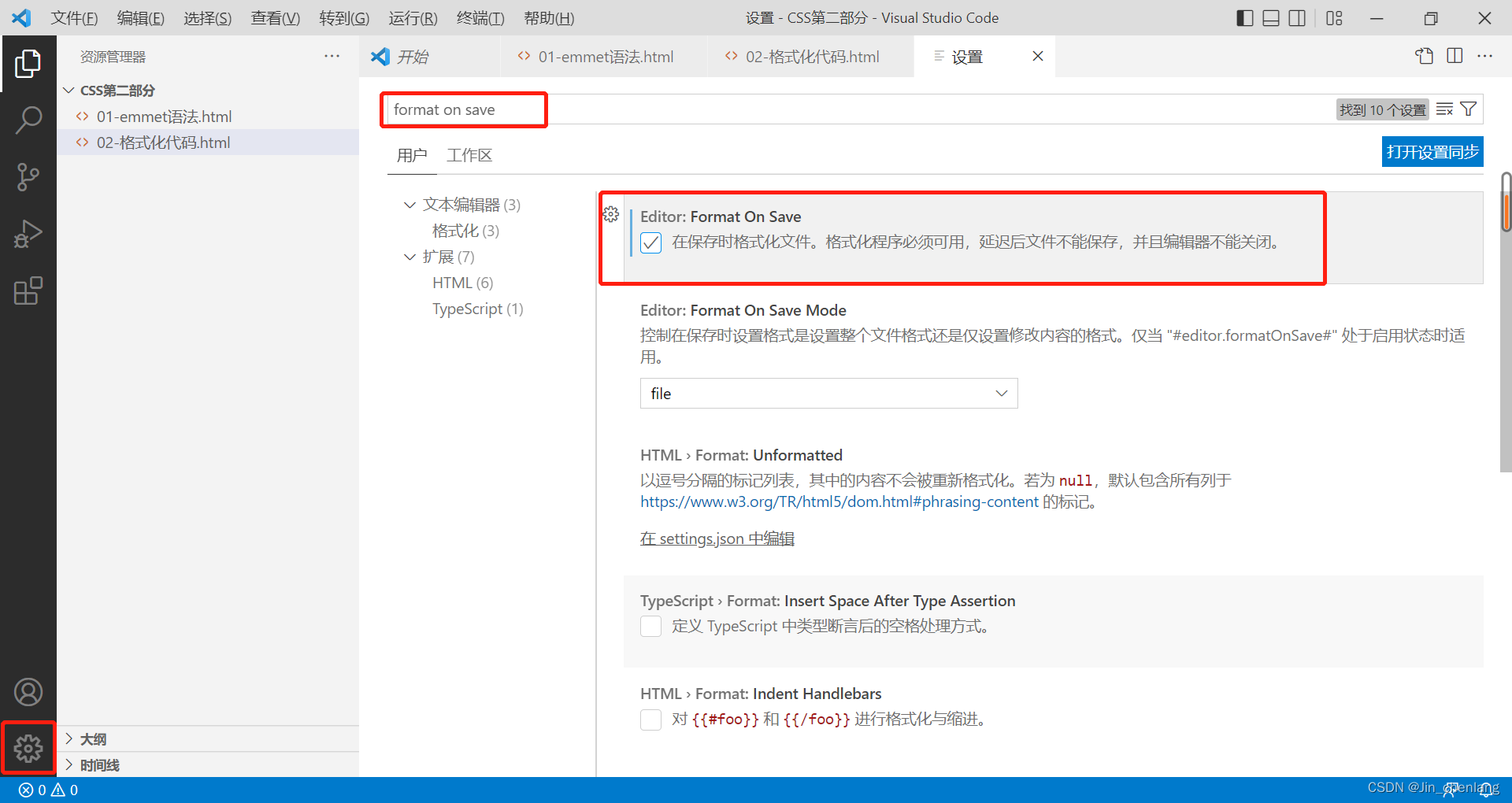Open 02-格式化代码.html in explorer
Image resolution: width=1512 pixels, height=803 pixels.
[208, 142]
